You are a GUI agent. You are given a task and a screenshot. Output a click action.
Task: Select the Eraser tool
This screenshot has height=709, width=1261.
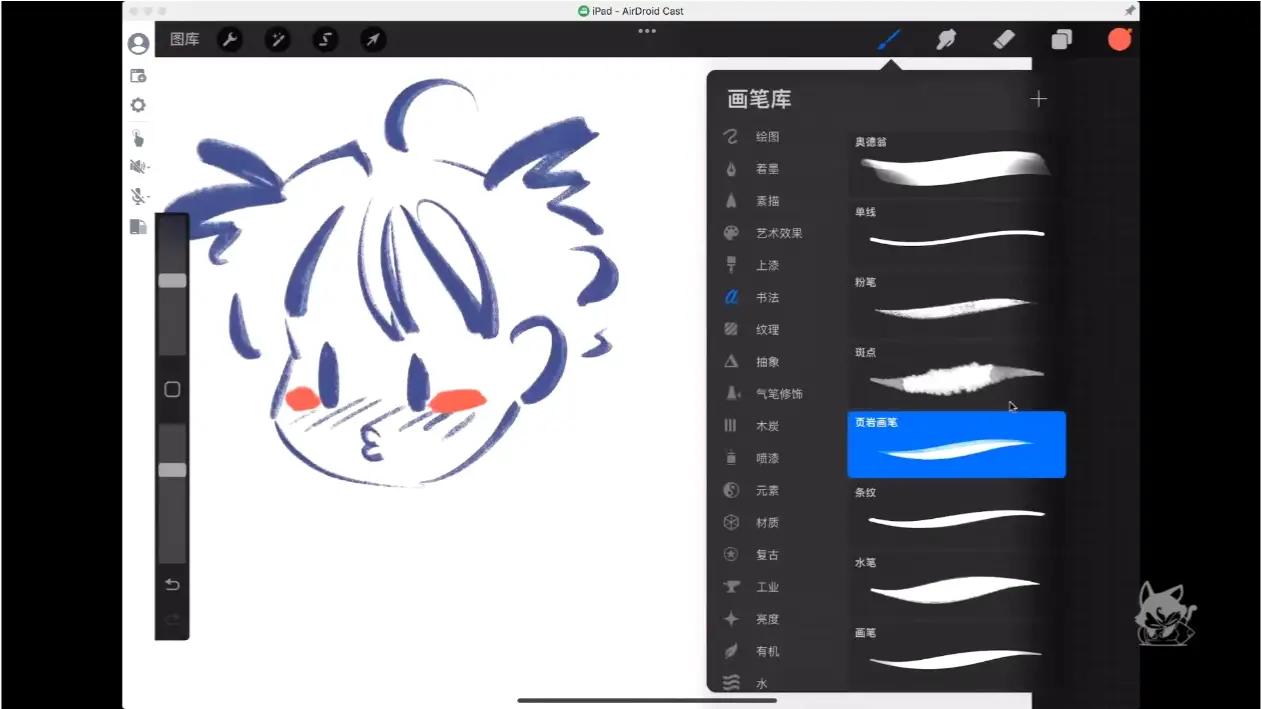tap(1003, 40)
